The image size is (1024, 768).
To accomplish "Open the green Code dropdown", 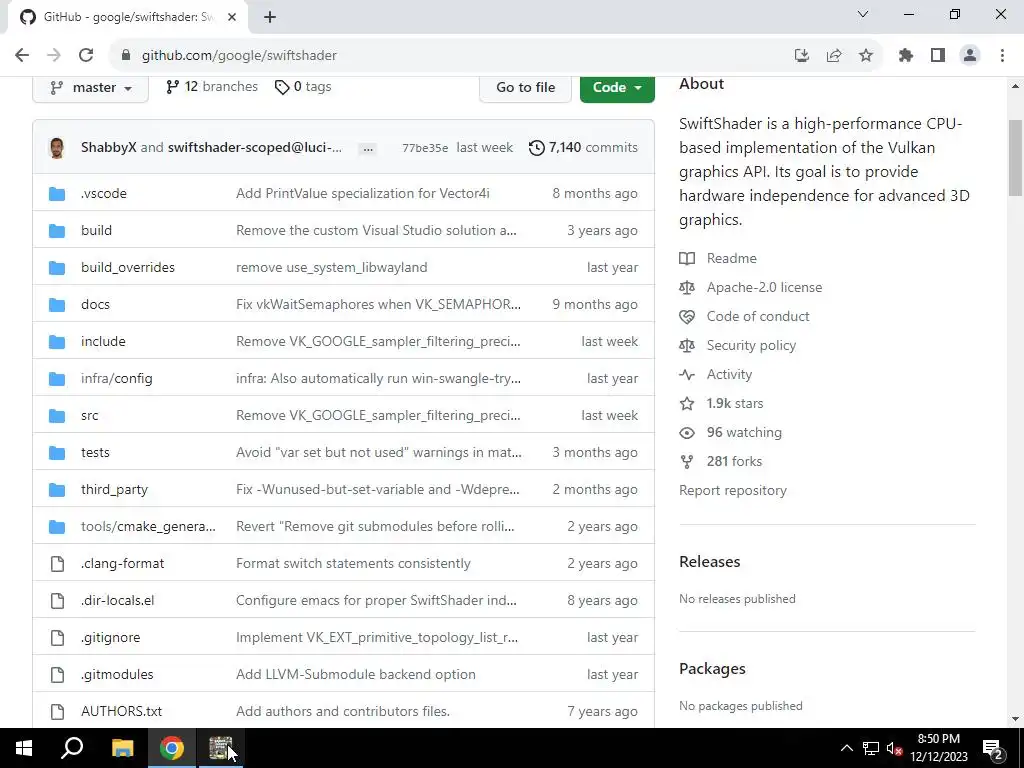I will pyautogui.click(x=617, y=88).
